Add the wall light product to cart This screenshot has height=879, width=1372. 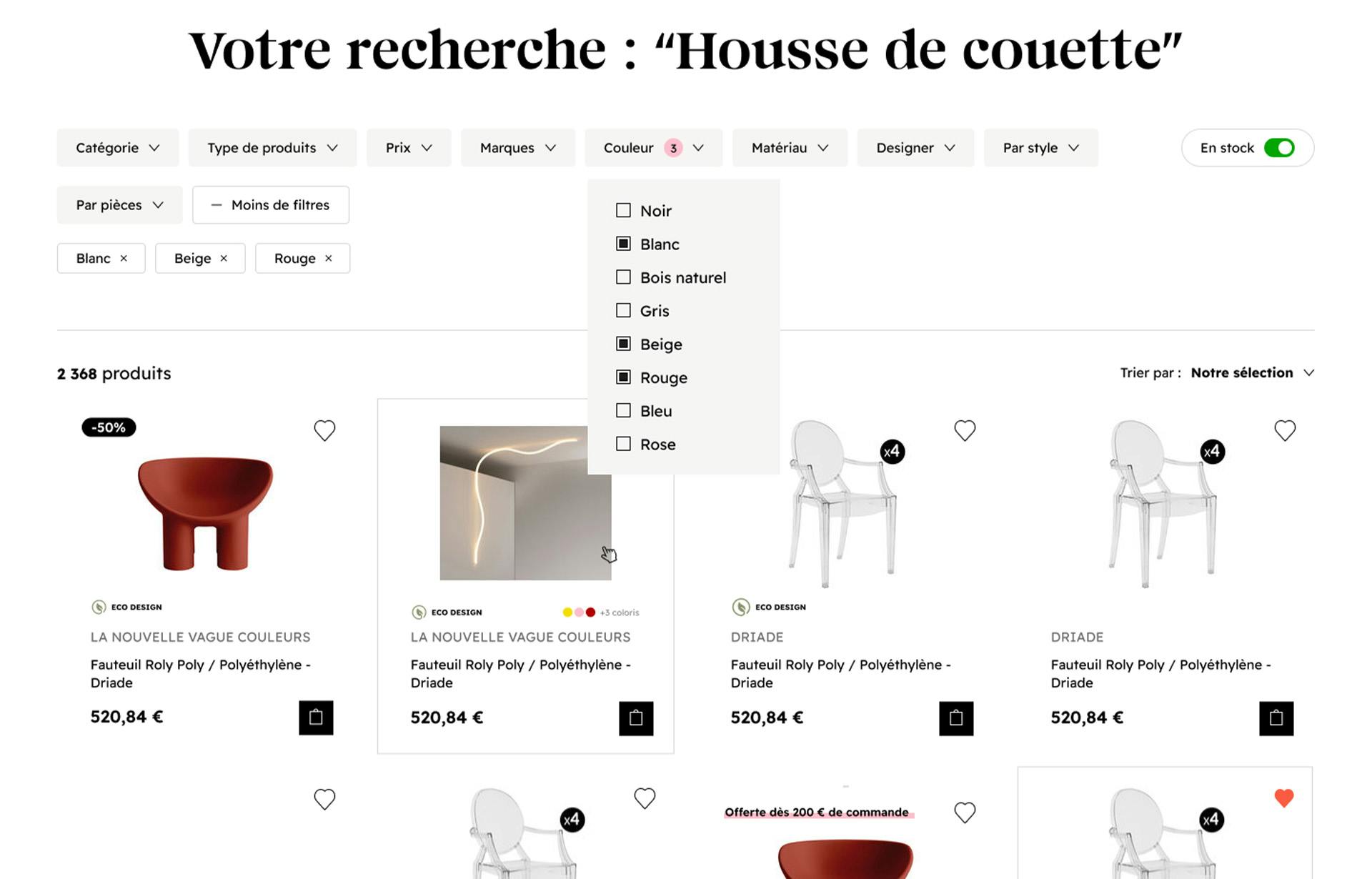pos(636,718)
